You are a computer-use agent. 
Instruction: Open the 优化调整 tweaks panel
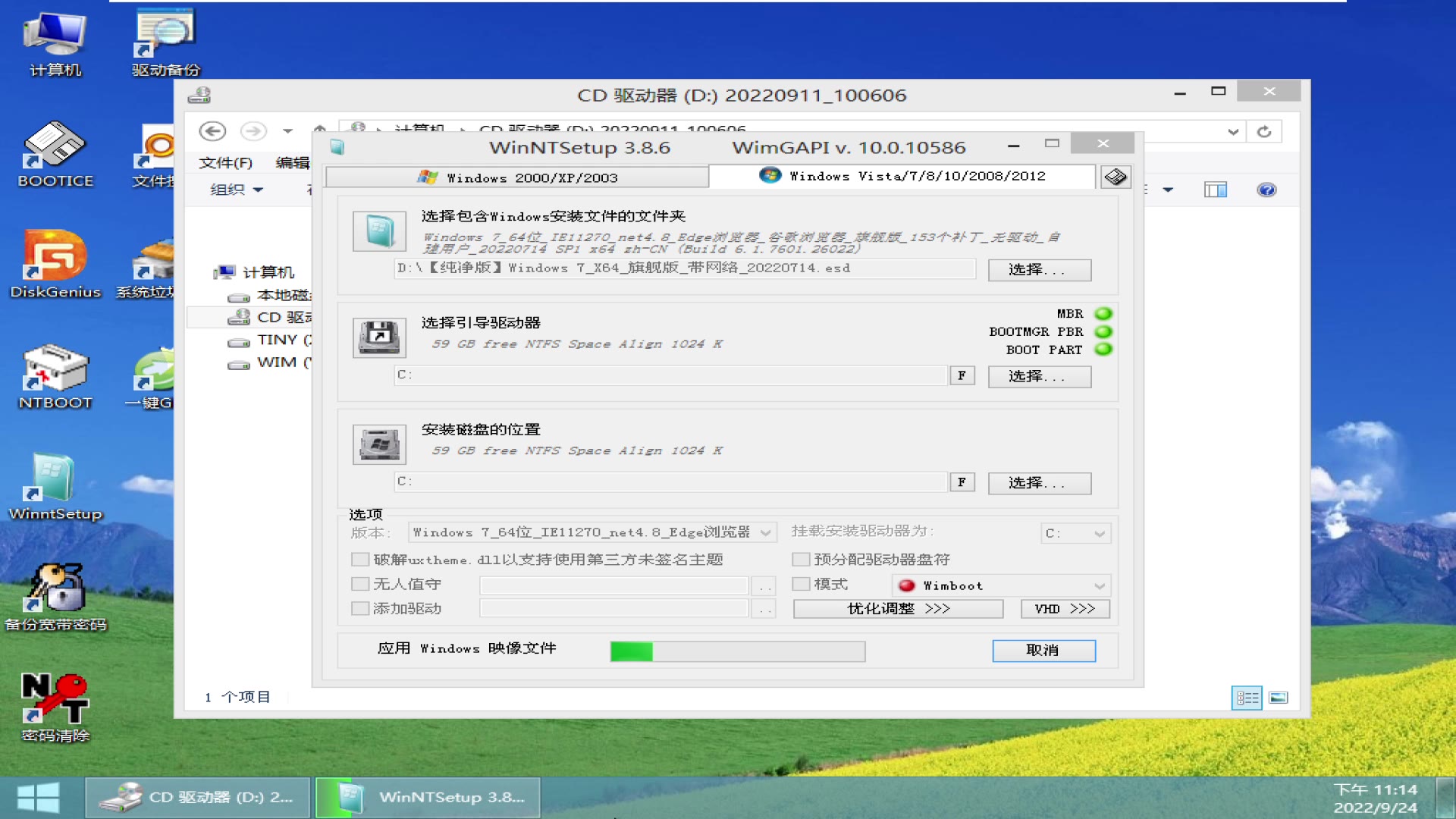pos(898,608)
